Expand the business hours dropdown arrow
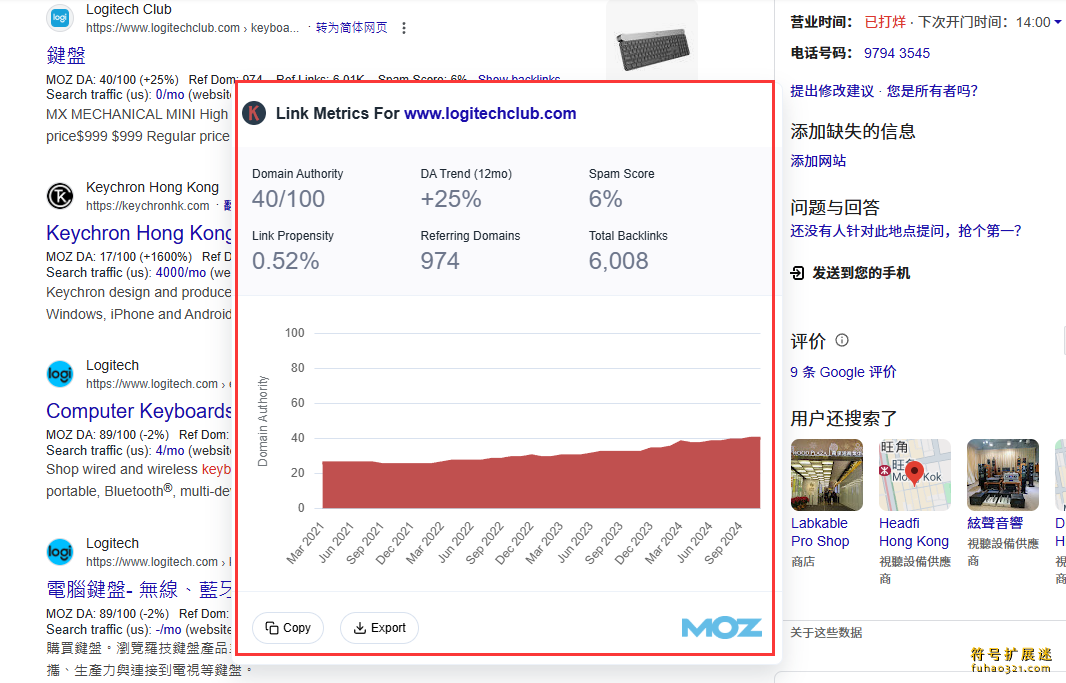This screenshot has width=1066, height=683. pyautogui.click(x=1058, y=22)
